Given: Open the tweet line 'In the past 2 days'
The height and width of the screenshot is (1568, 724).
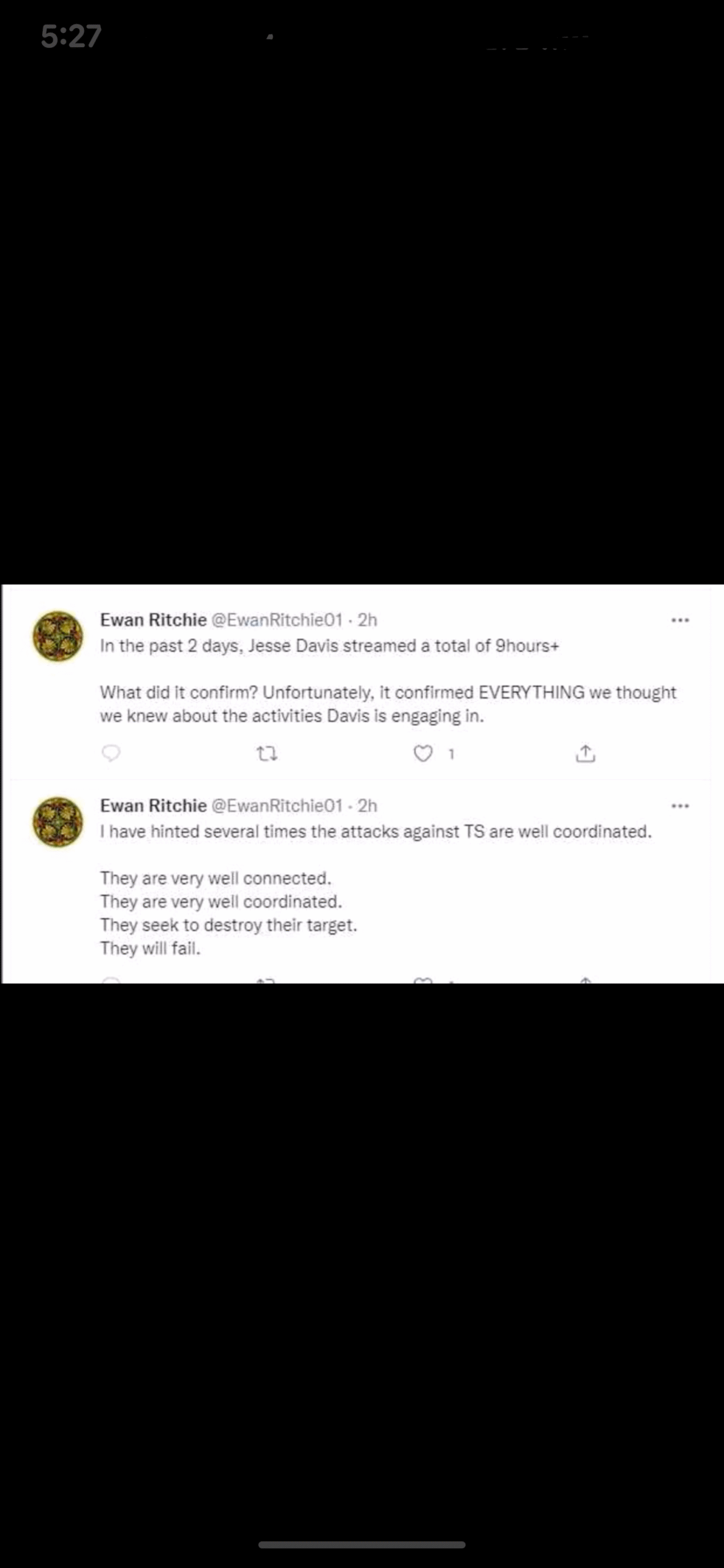Looking at the screenshot, I should point(330,646).
